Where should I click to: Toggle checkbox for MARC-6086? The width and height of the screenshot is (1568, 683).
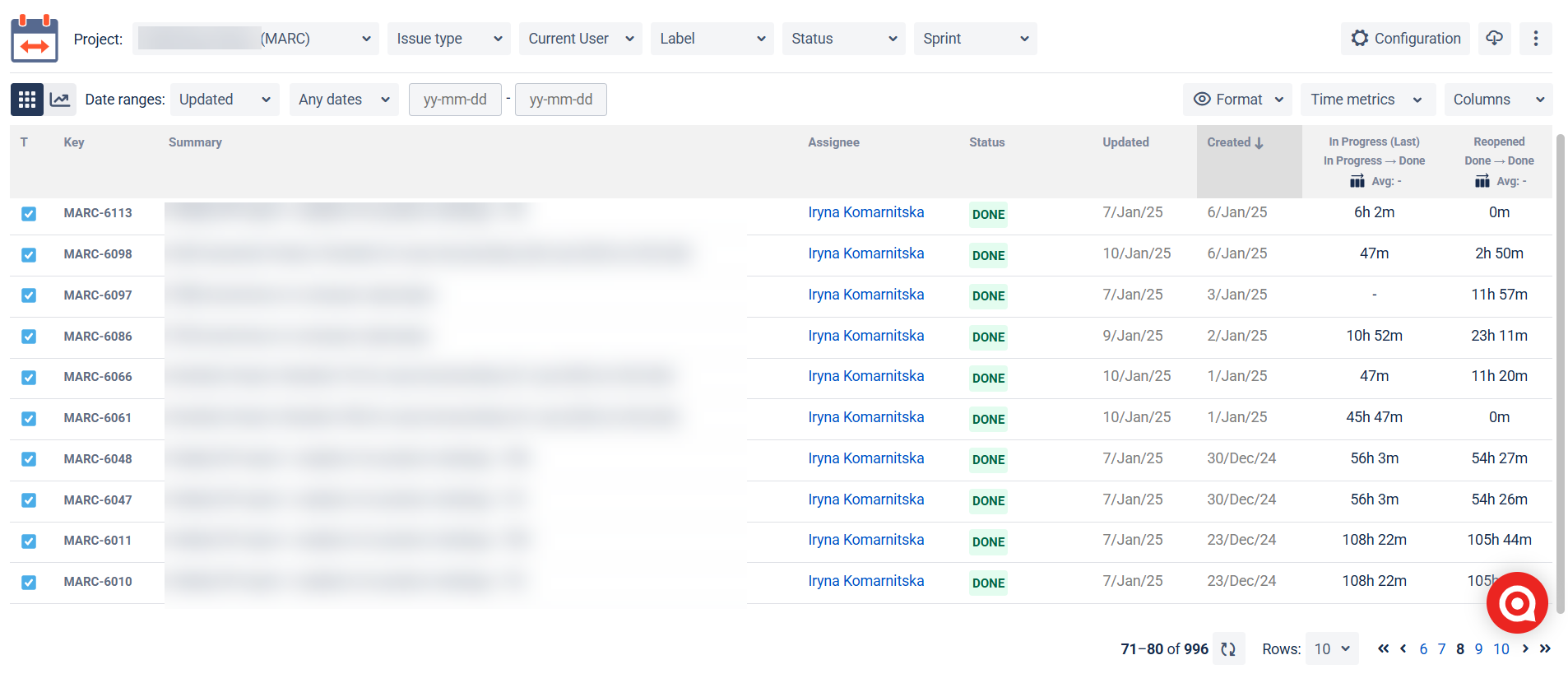pyautogui.click(x=29, y=337)
